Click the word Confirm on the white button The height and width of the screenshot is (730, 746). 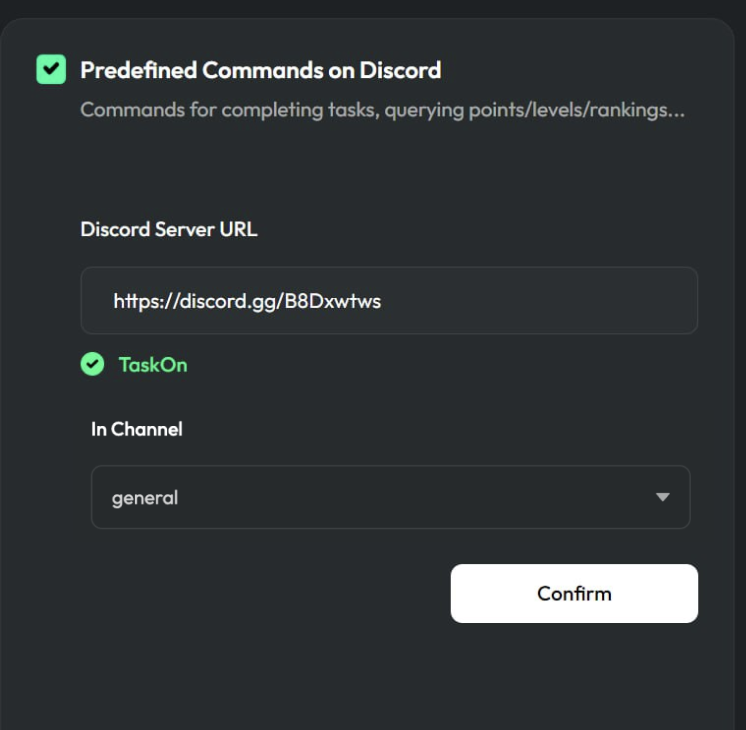tap(574, 594)
